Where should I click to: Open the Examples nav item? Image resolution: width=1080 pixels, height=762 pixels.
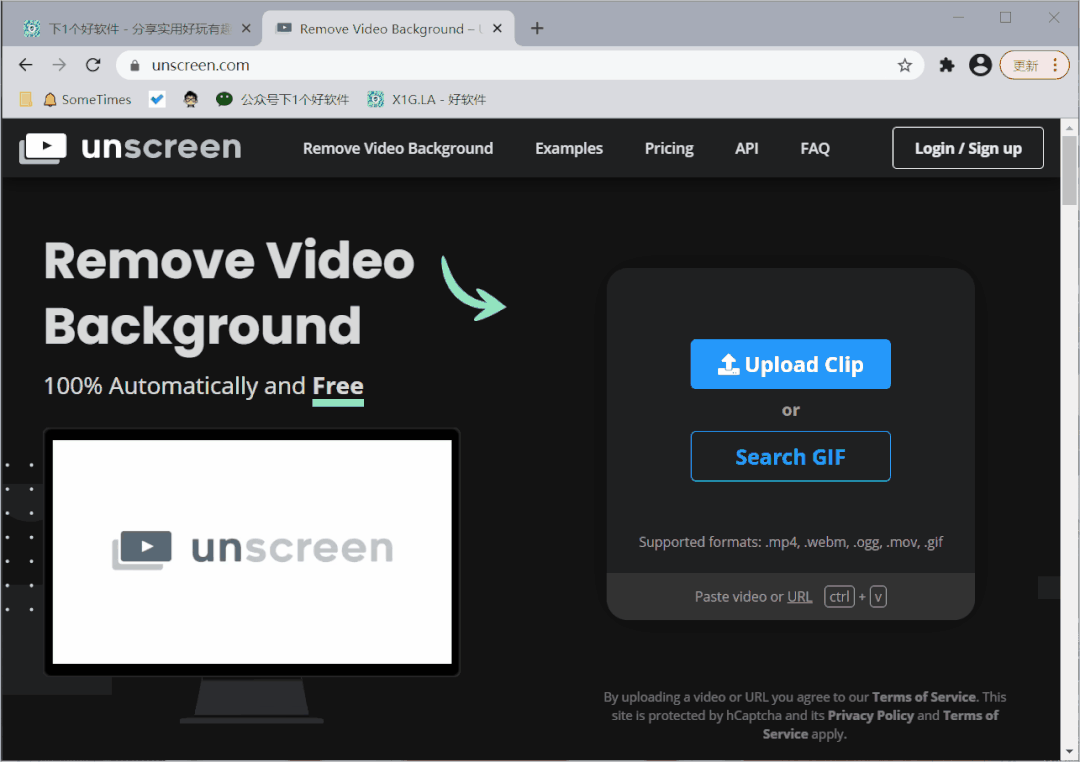569,148
